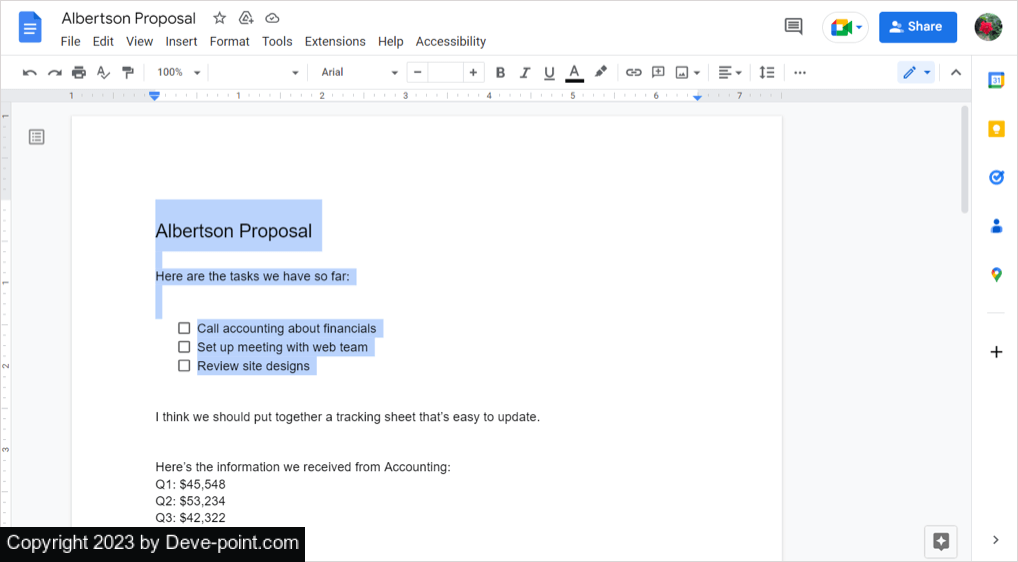This screenshot has height=562, width=1018.
Task: Open the Extensions menu
Action: pos(335,41)
